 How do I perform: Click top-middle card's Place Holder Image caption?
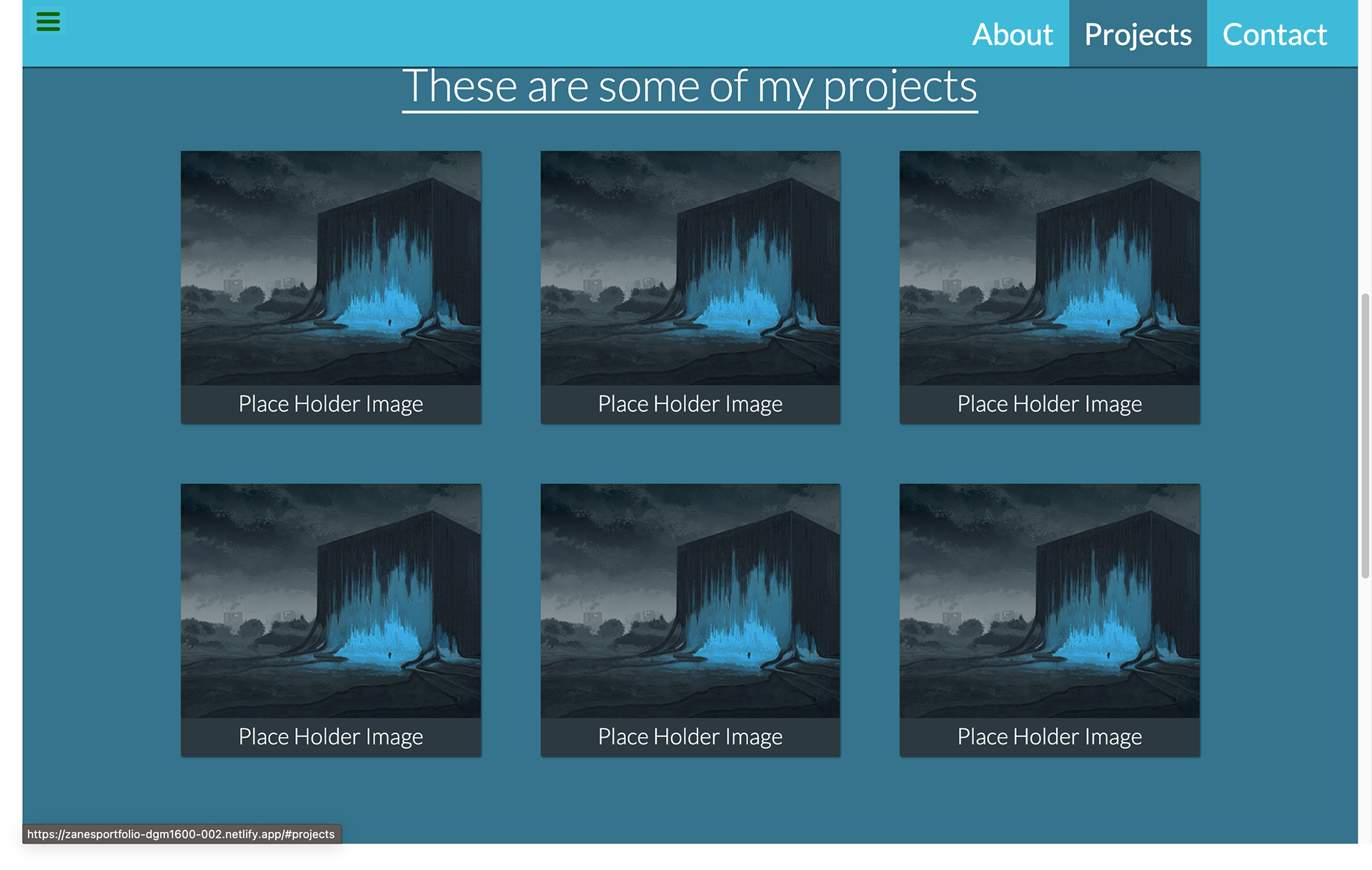click(690, 404)
